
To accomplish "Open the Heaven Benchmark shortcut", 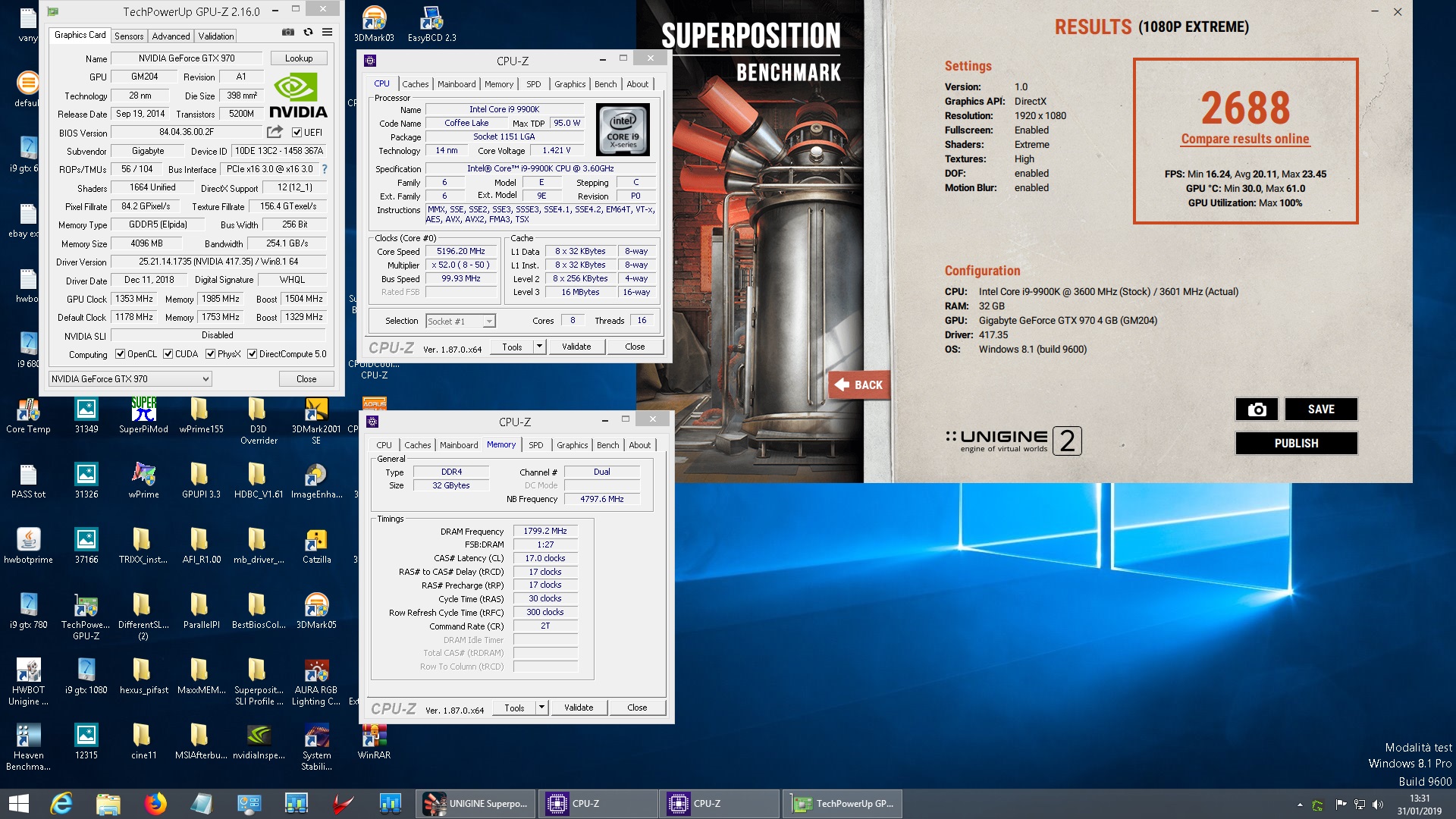I will pos(28,747).
